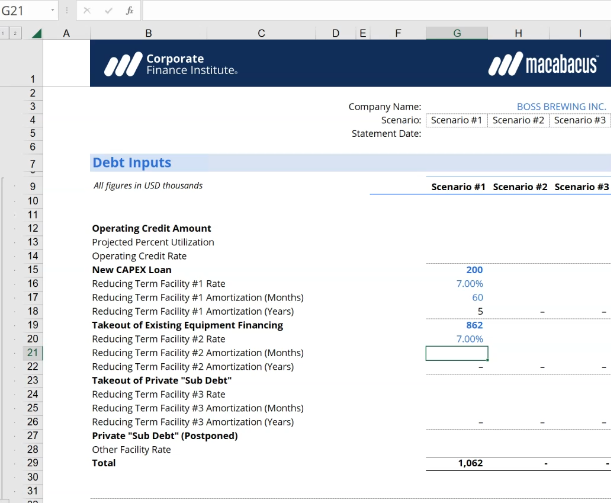Select column G header
The width and height of the screenshot is (611, 503).
coord(457,33)
